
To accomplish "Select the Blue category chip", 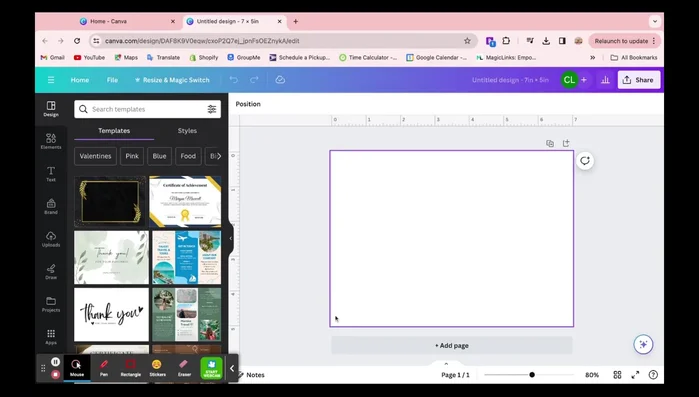I will 159,156.
